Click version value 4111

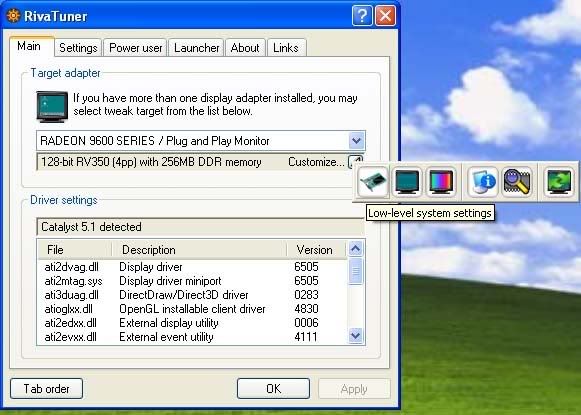tap(306, 337)
